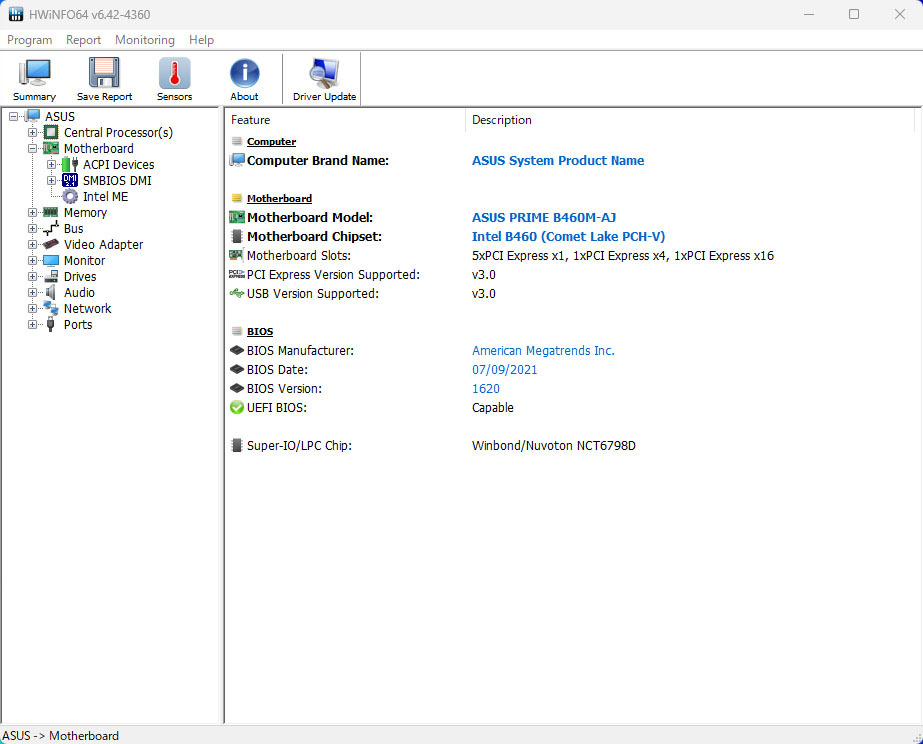Click the American Megatrends Inc. link
This screenshot has height=744, width=923.
point(543,350)
